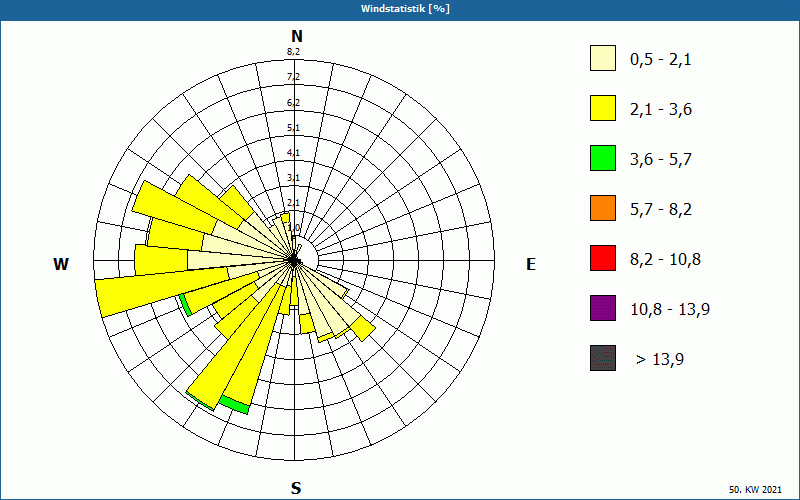The height and width of the screenshot is (500, 800).
Task: Click the longest yellow wind bar pointing west-southwest
Action: coord(163,292)
